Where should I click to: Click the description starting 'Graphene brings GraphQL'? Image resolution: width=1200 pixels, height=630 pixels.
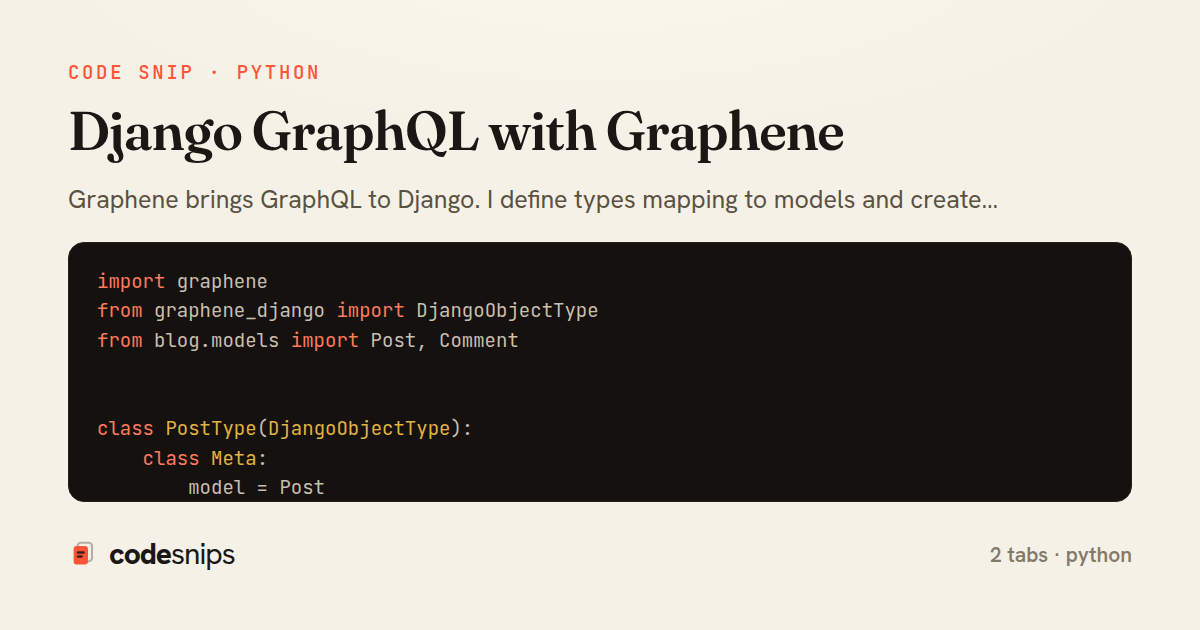click(533, 200)
